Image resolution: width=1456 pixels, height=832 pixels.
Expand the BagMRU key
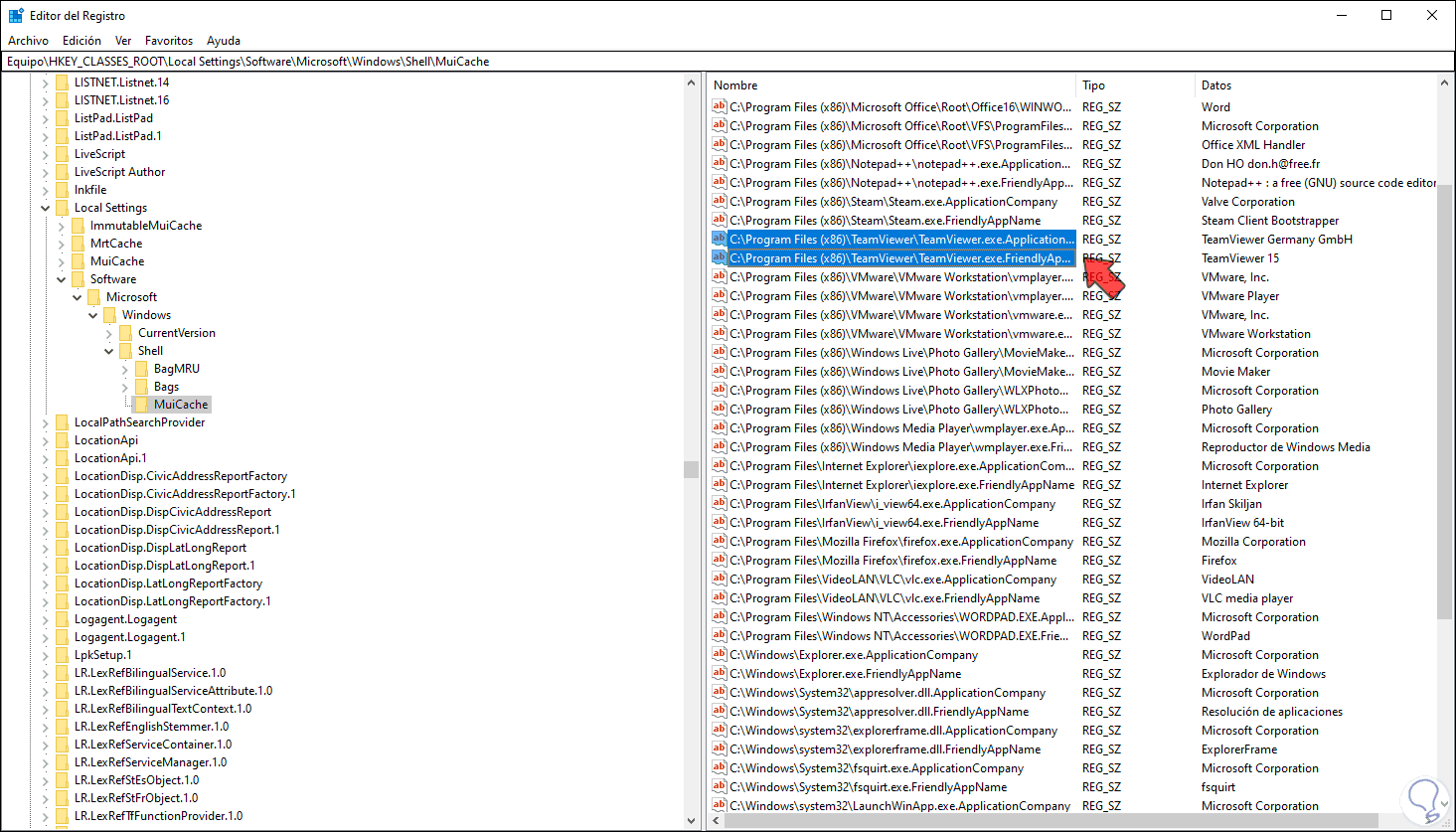125,369
